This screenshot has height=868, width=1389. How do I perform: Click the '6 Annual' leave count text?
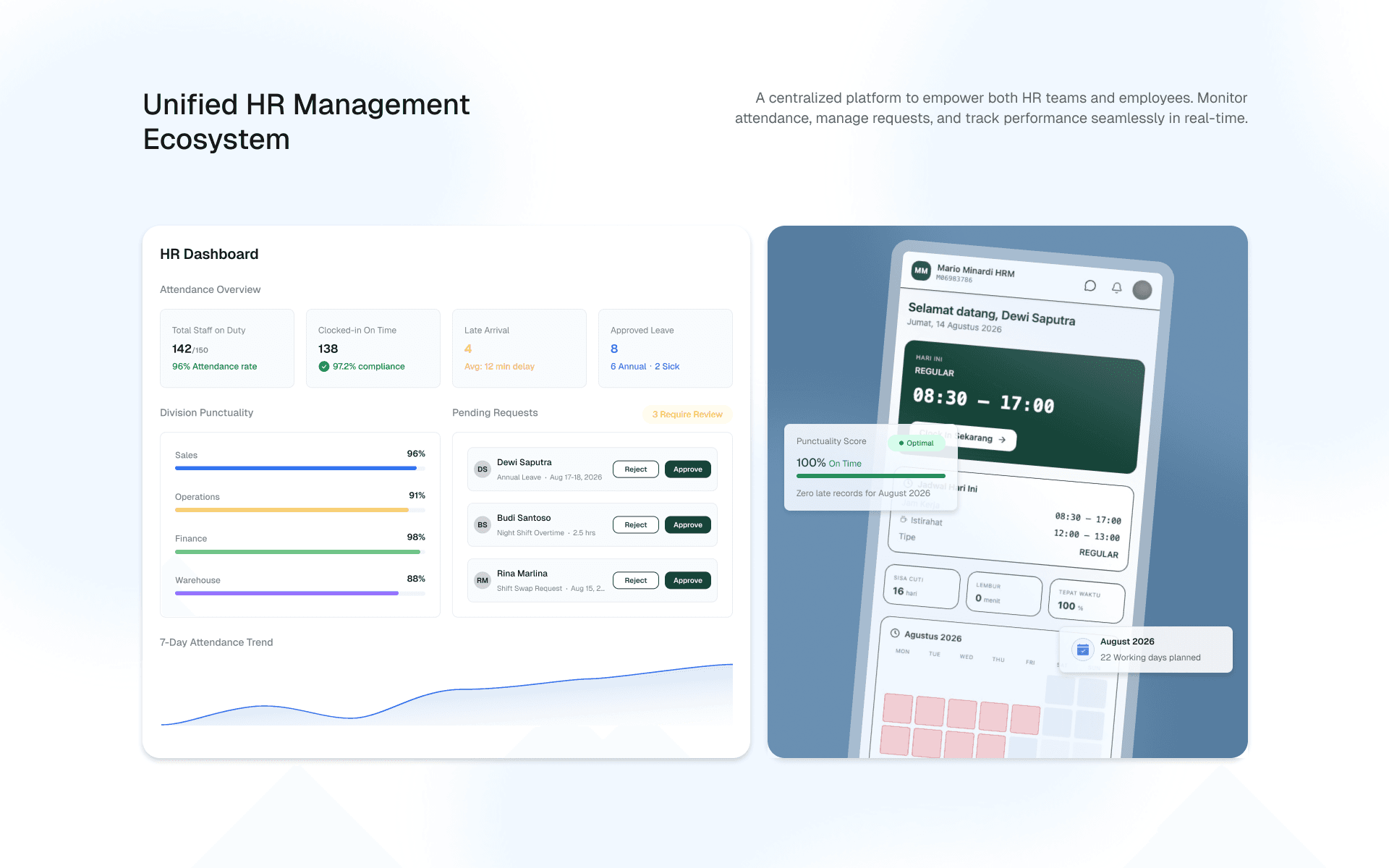[x=628, y=367]
